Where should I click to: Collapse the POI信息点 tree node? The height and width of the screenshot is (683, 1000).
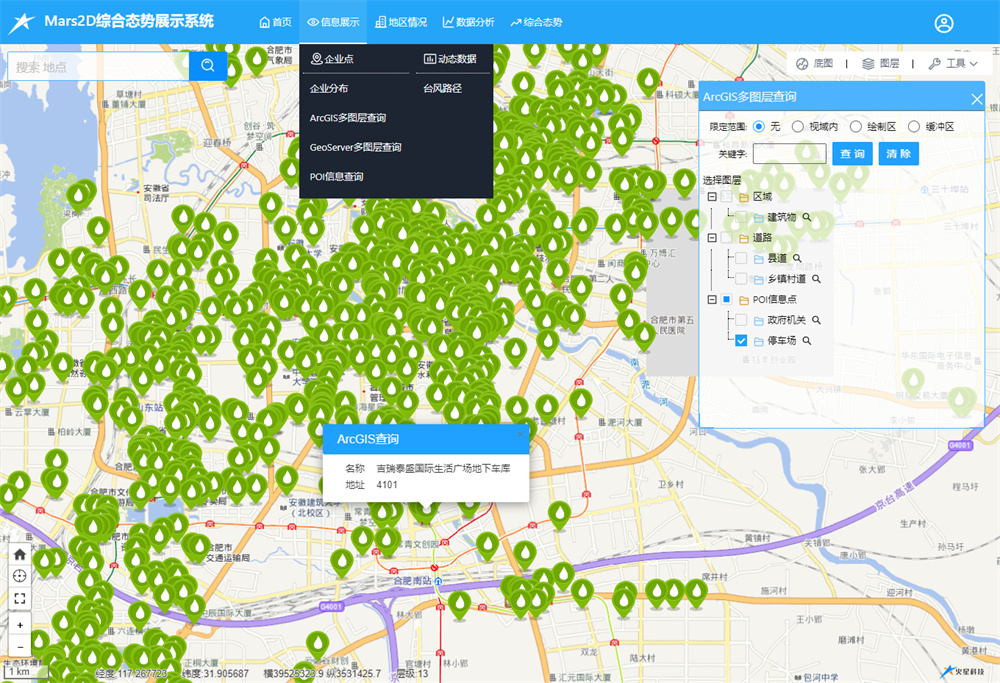[x=712, y=299]
